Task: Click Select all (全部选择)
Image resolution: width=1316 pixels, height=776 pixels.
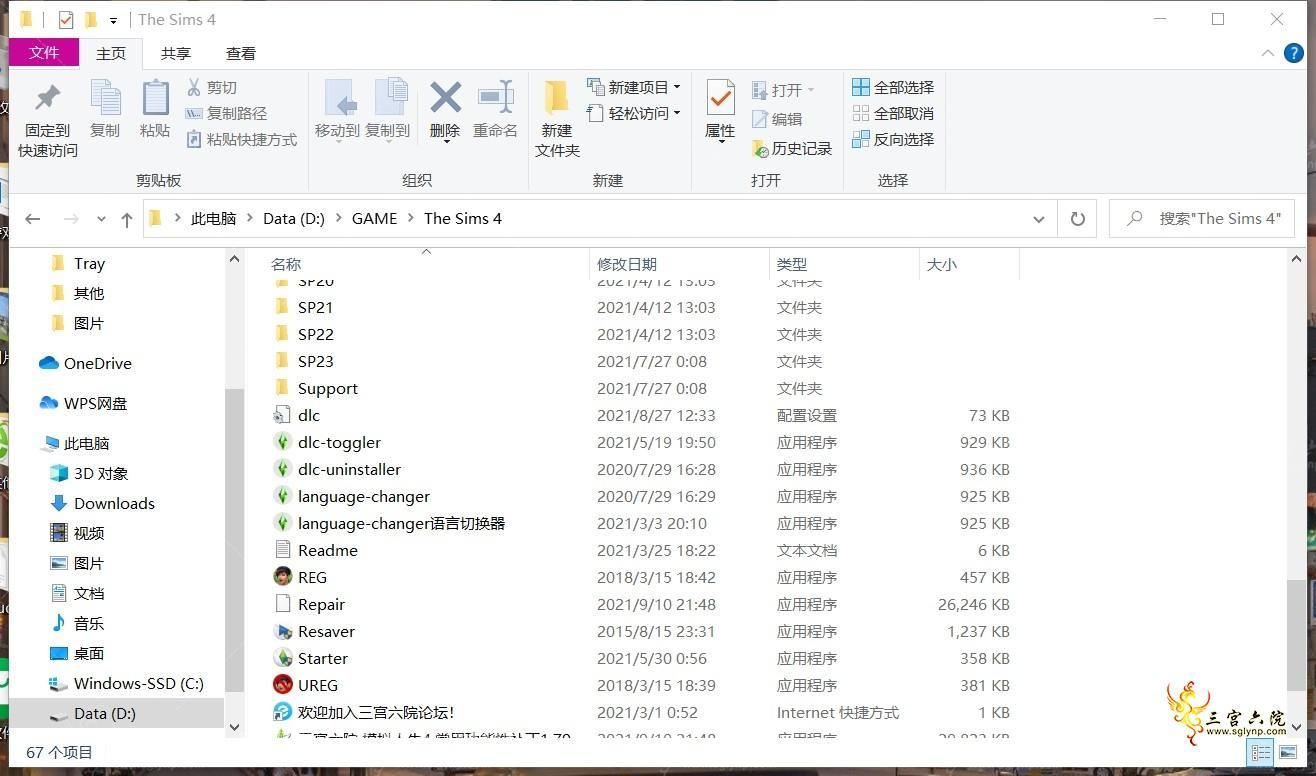Action: click(893, 88)
